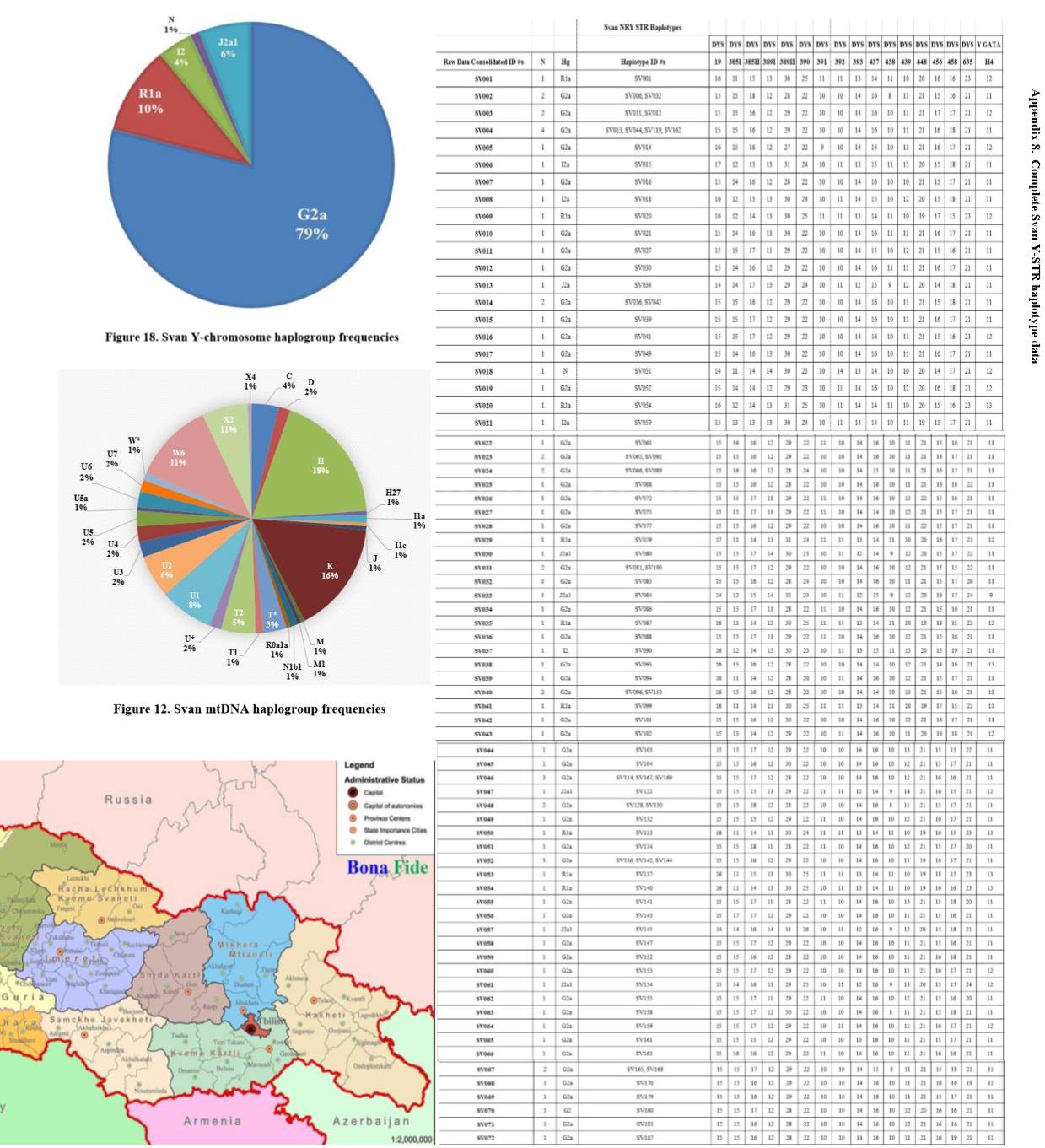
Task: Click the cell SV036, SV042
Action: pyautogui.click(x=643, y=302)
